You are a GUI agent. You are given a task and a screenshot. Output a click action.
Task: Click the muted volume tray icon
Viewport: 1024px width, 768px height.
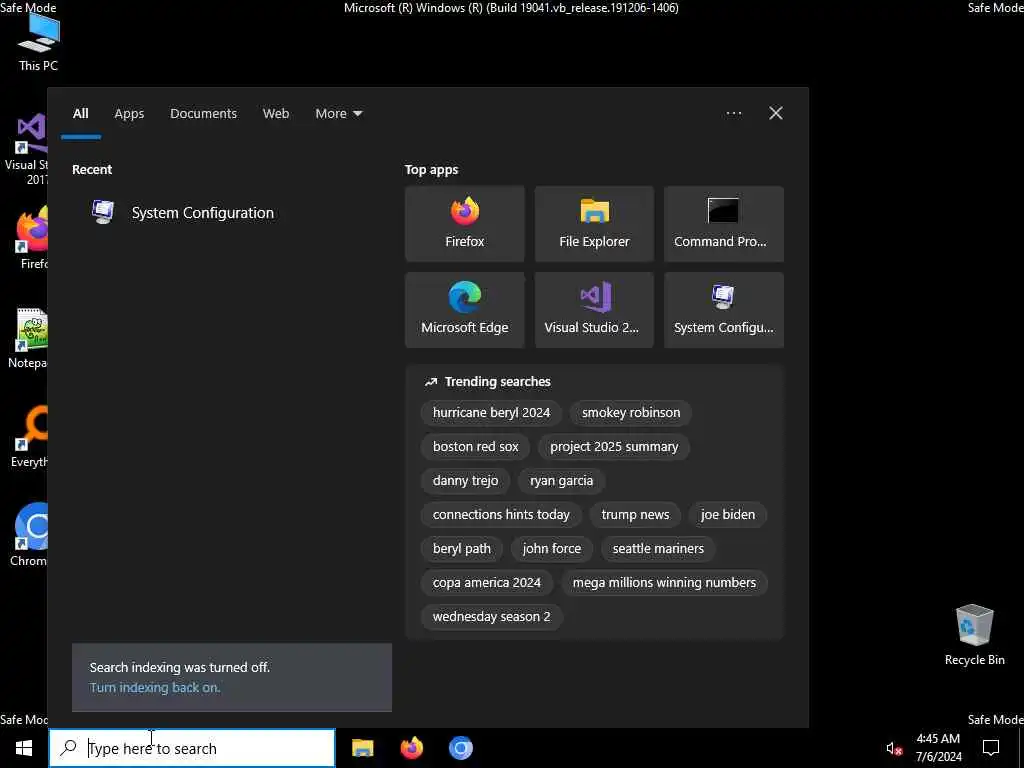point(894,748)
